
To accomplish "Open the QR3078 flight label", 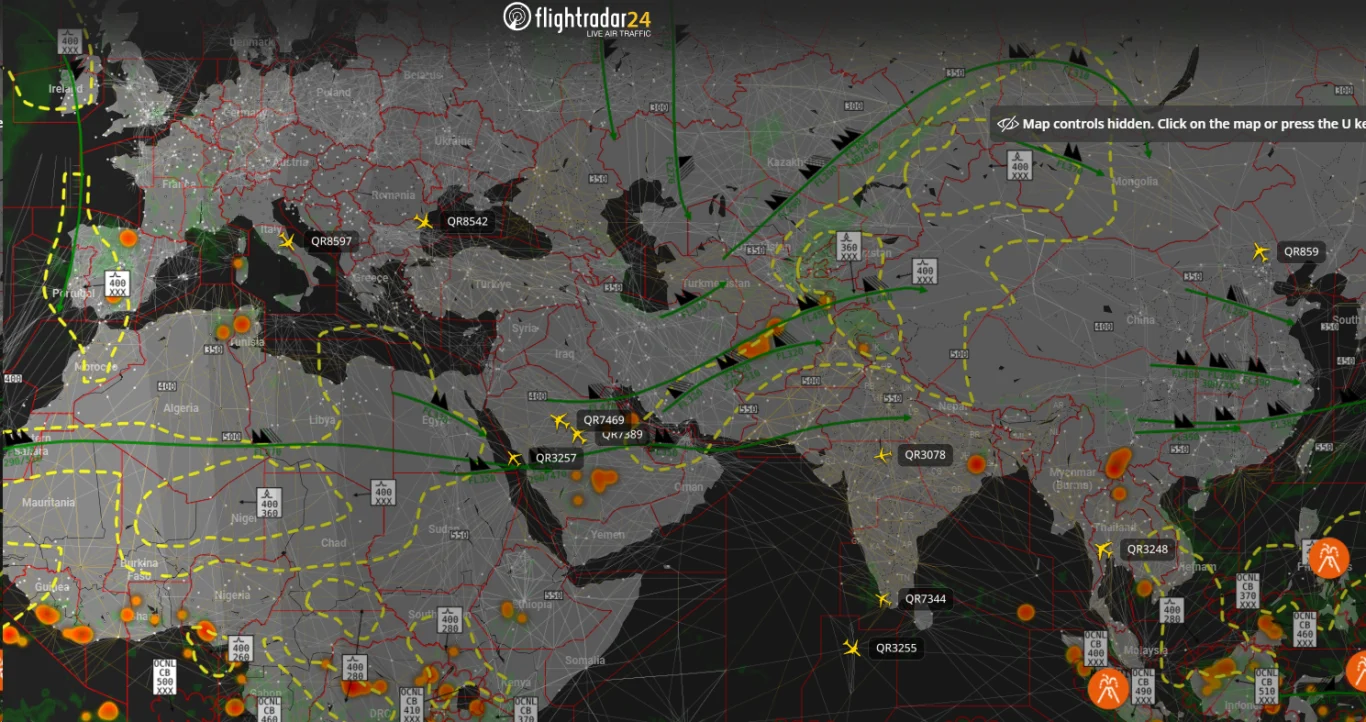I will point(925,455).
